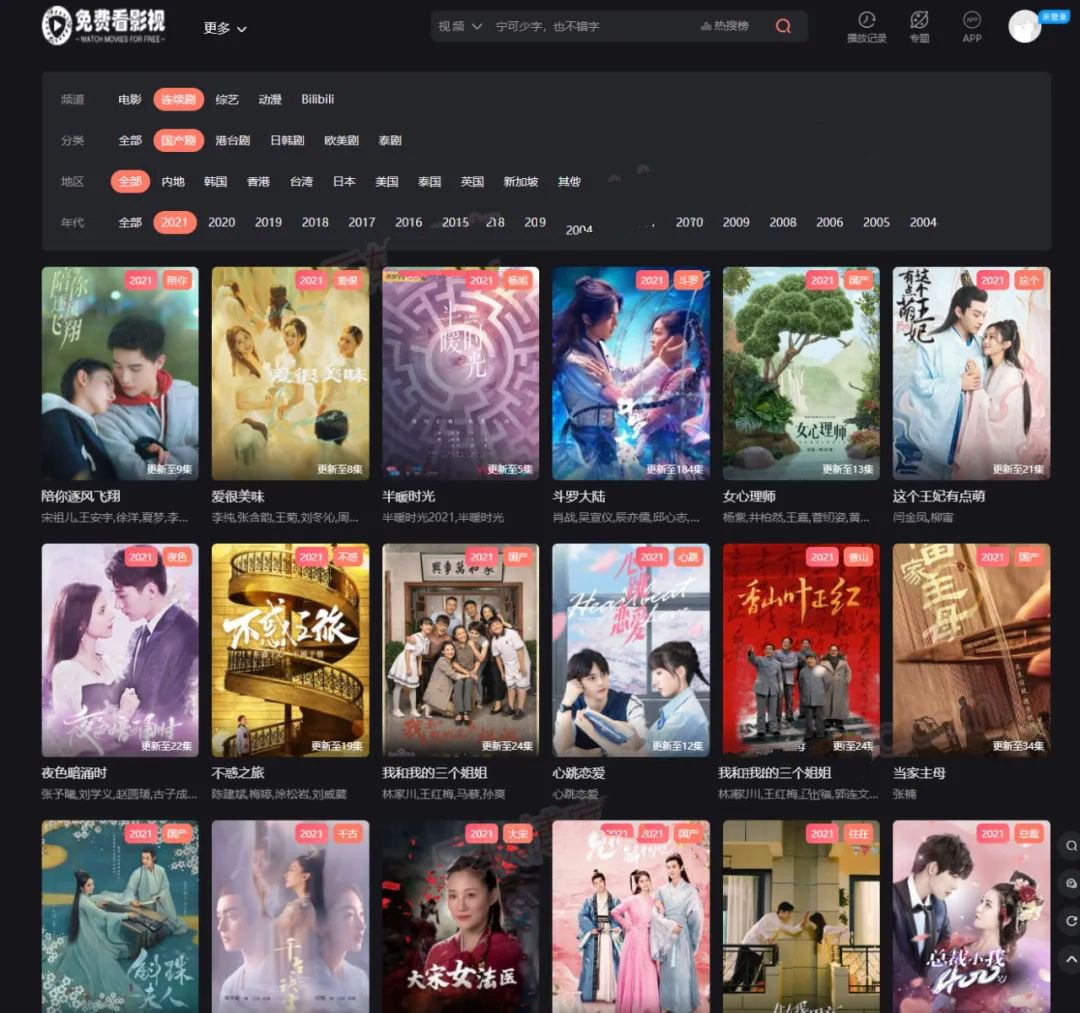Image resolution: width=1080 pixels, height=1013 pixels.
Task: Choose 全部 in the 地区 row
Action: pos(129,181)
